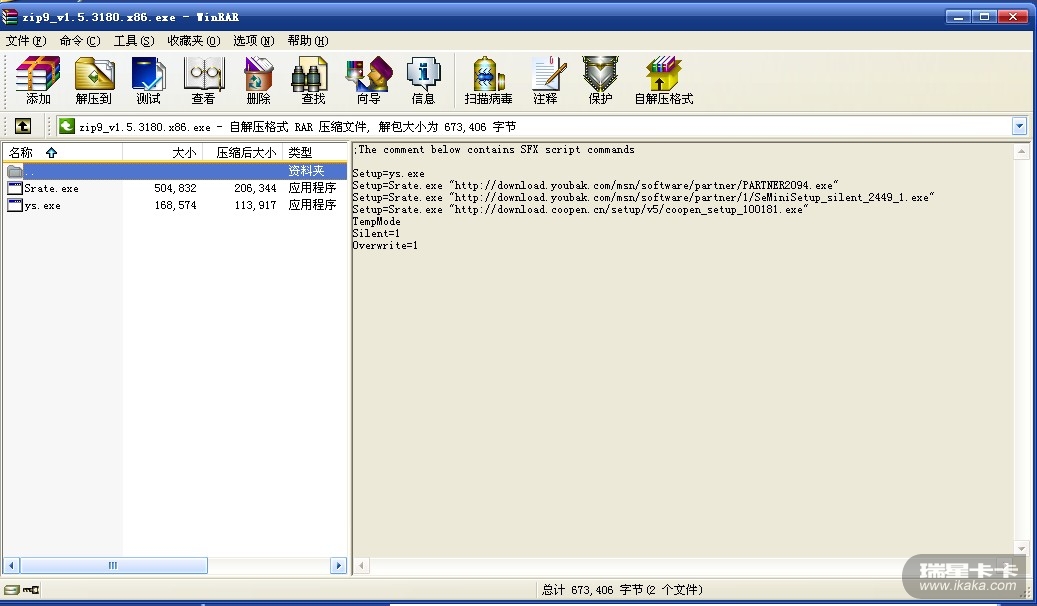This screenshot has height=606, width=1037.
Task: Open the 收藏夹(O) menu
Action: 194,41
